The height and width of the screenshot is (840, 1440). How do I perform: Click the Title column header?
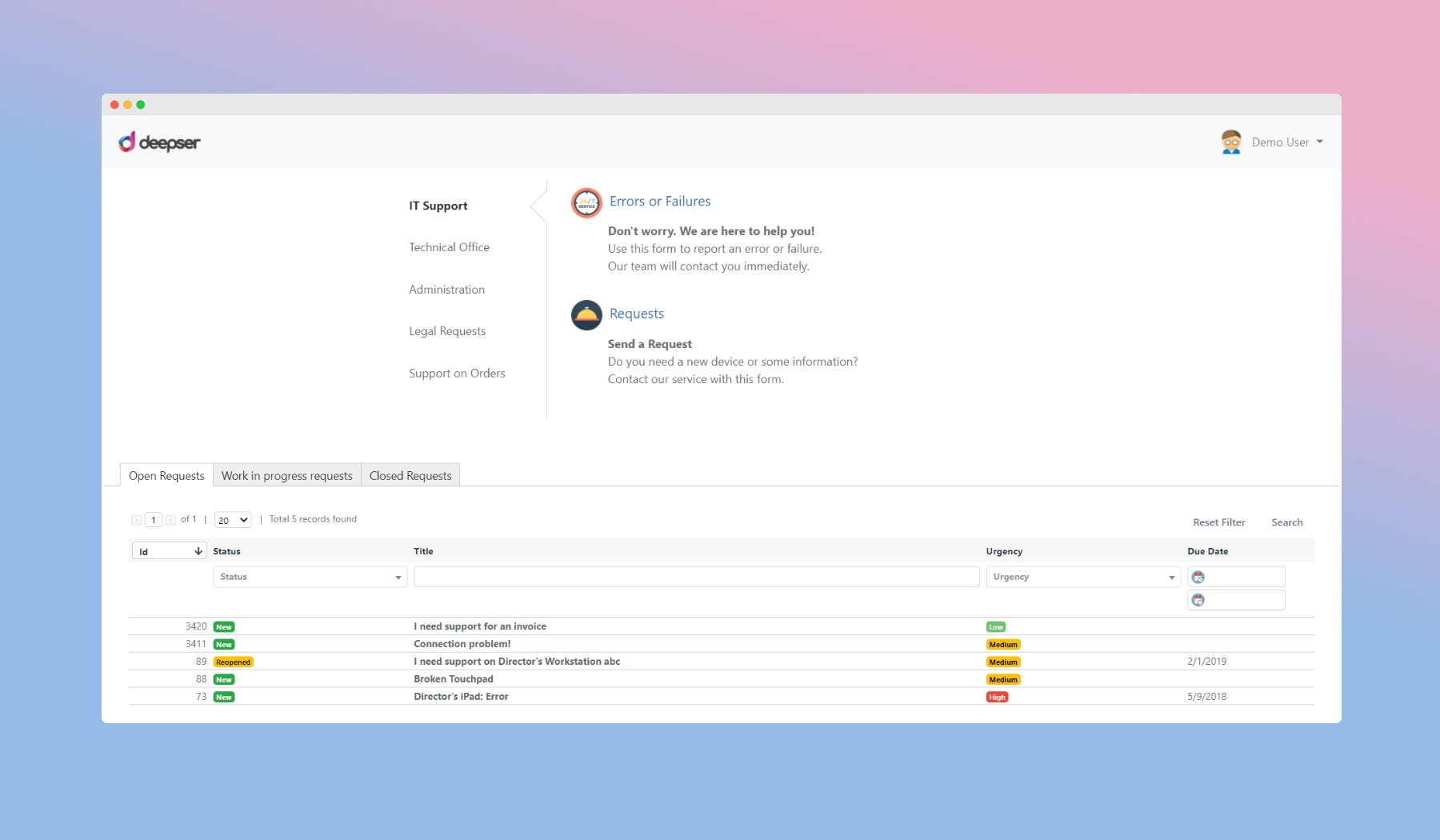tap(423, 551)
